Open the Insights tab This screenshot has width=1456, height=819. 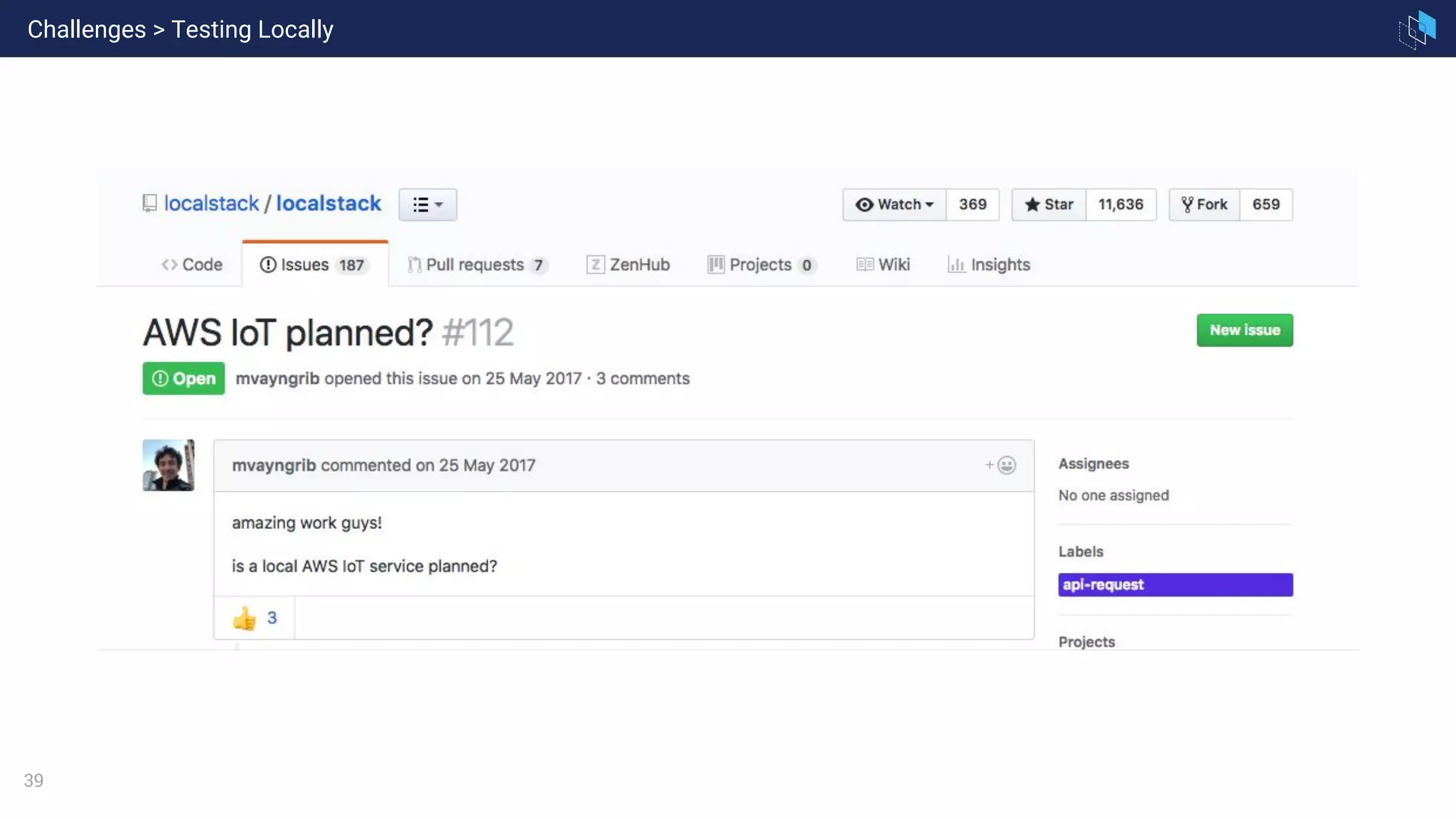click(x=989, y=264)
